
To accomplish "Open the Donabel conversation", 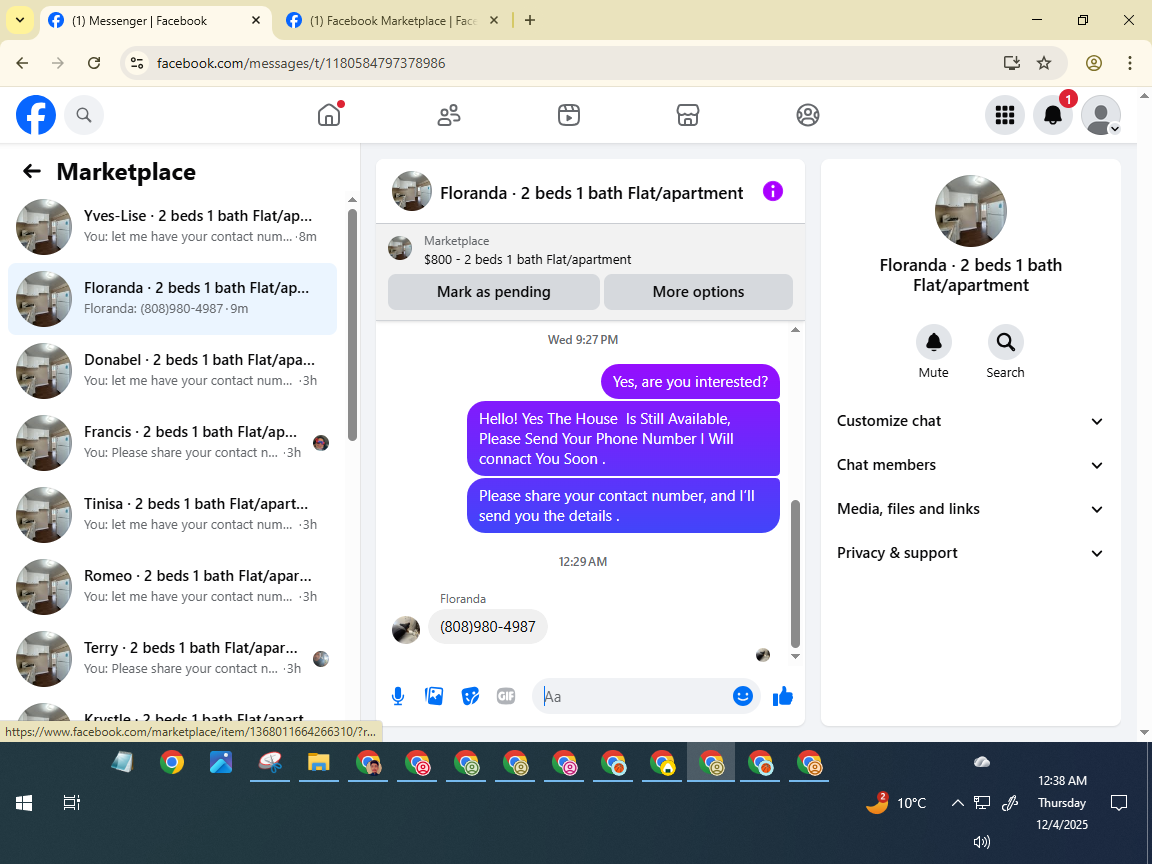I will click(173, 371).
